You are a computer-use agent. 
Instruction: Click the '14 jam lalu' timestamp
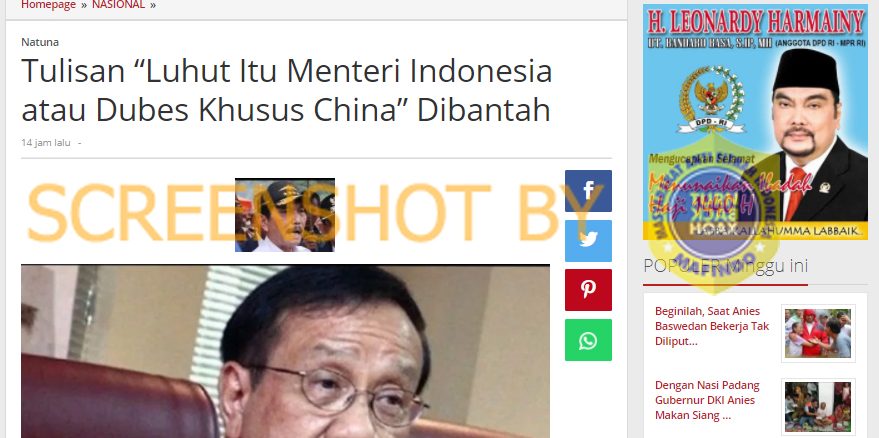coord(46,142)
